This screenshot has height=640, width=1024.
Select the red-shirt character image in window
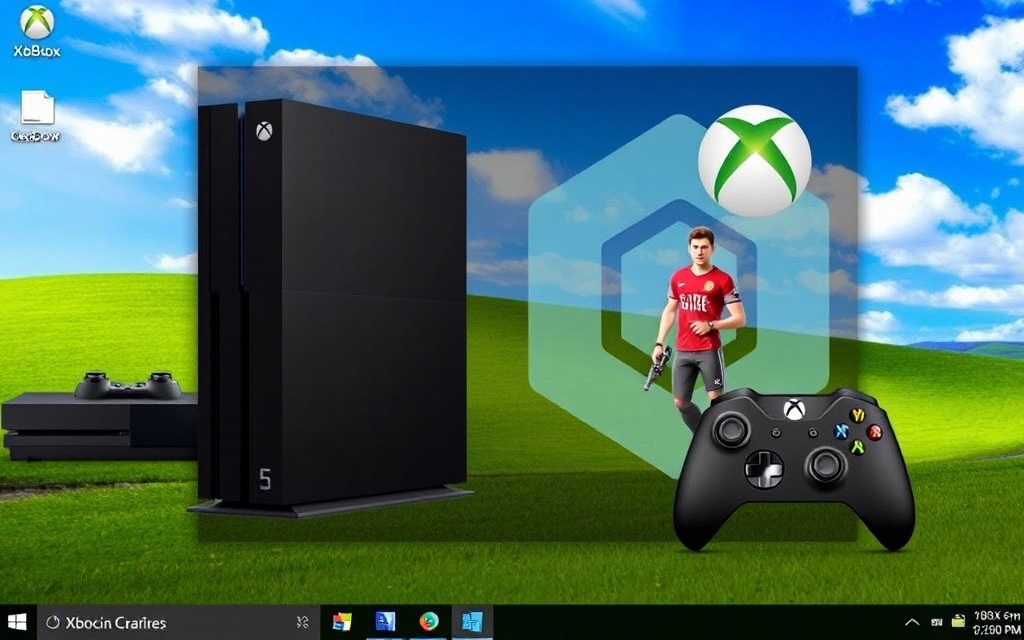pos(697,328)
